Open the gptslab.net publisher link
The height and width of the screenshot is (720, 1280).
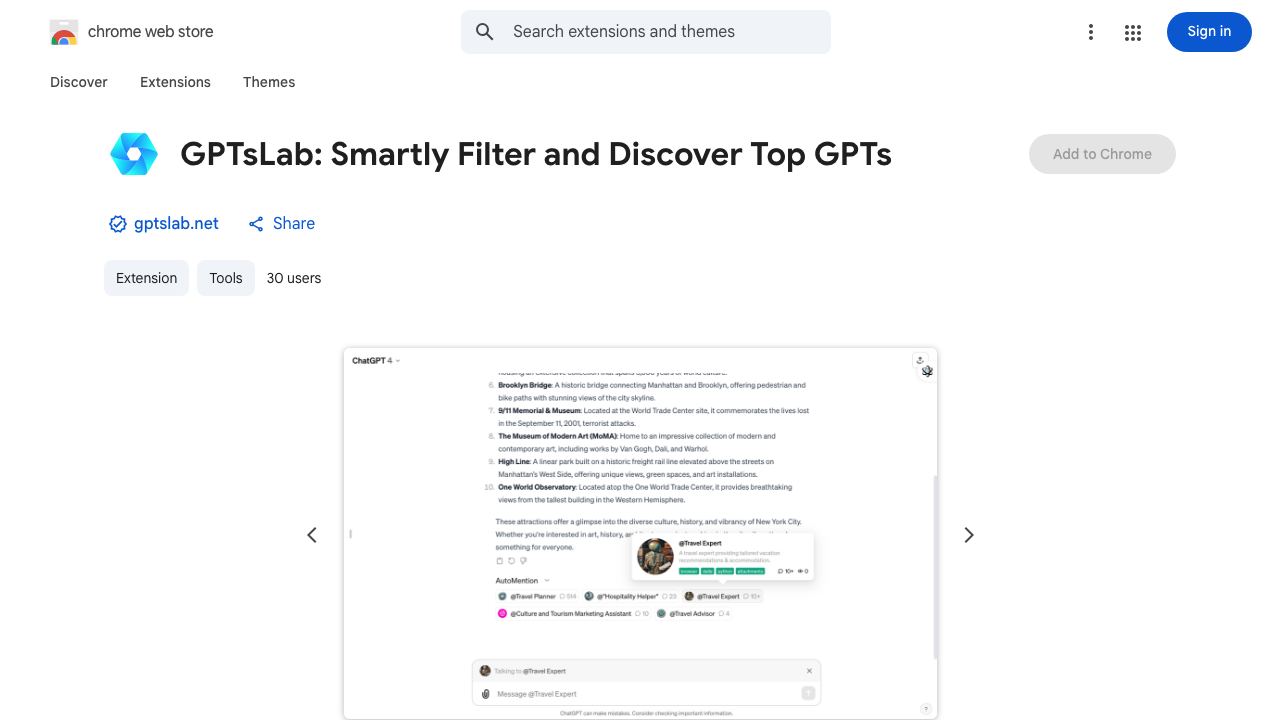(x=176, y=223)
